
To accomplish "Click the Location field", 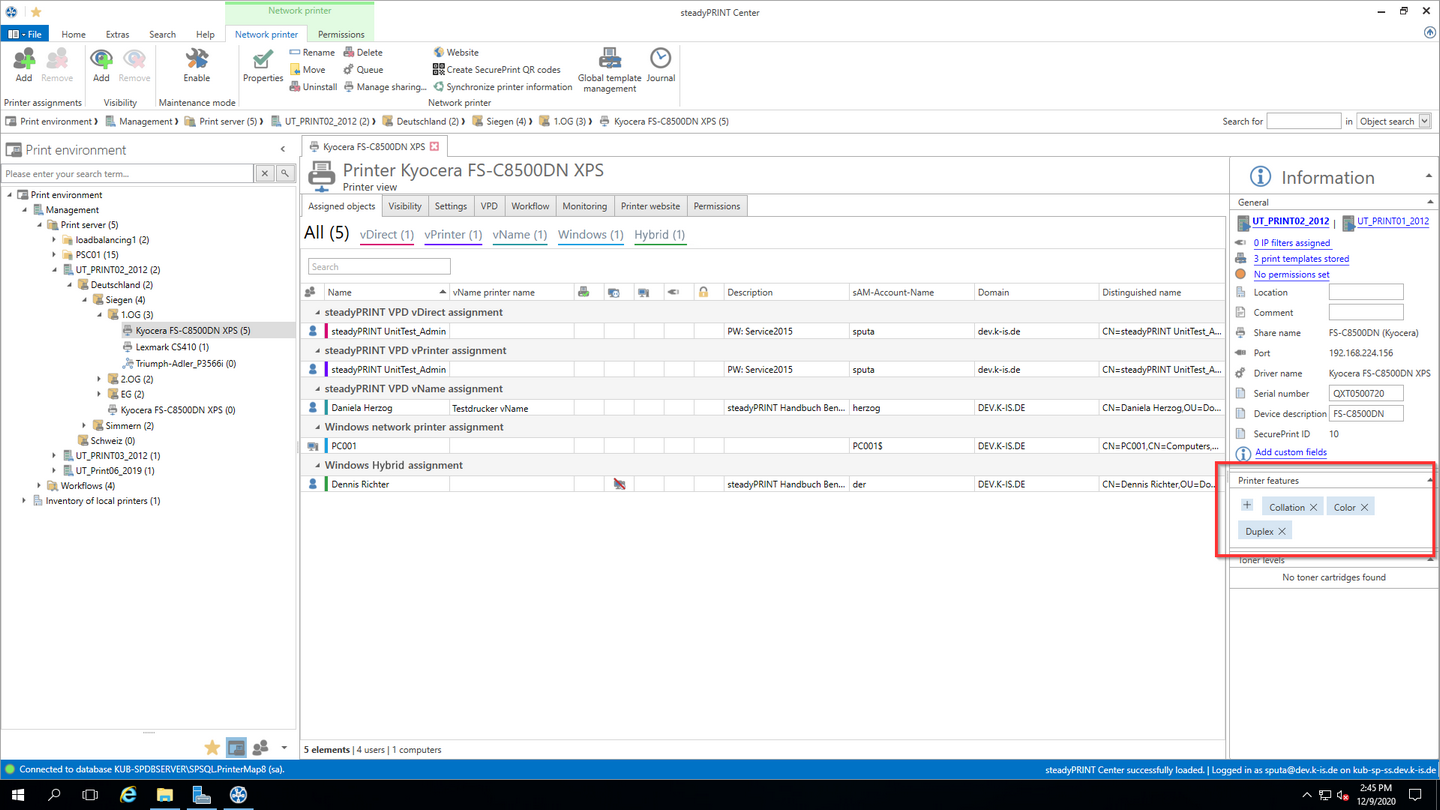I will tap(1366, 292).
